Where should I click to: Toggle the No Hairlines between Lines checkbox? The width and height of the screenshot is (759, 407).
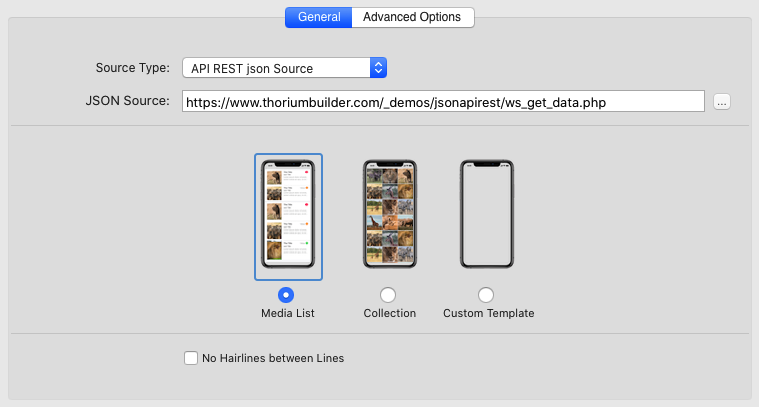click(191, 358)
